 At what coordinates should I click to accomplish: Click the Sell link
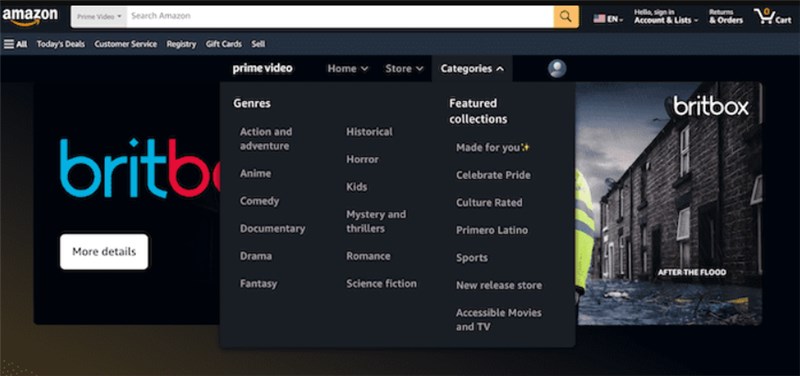click(x=258, y=44)
